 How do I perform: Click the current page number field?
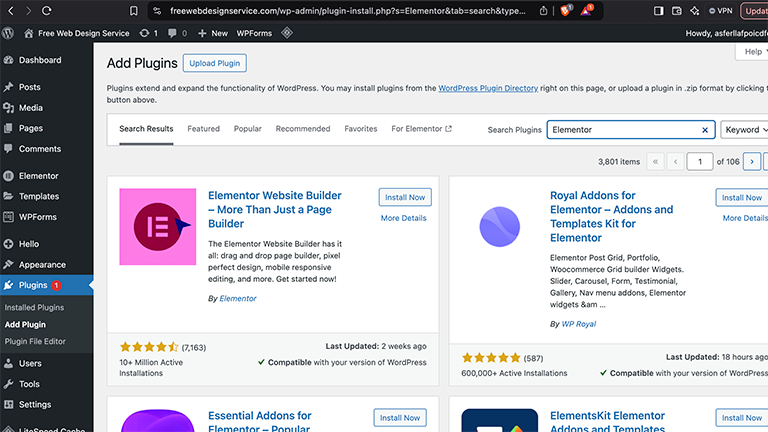[699, 162]
